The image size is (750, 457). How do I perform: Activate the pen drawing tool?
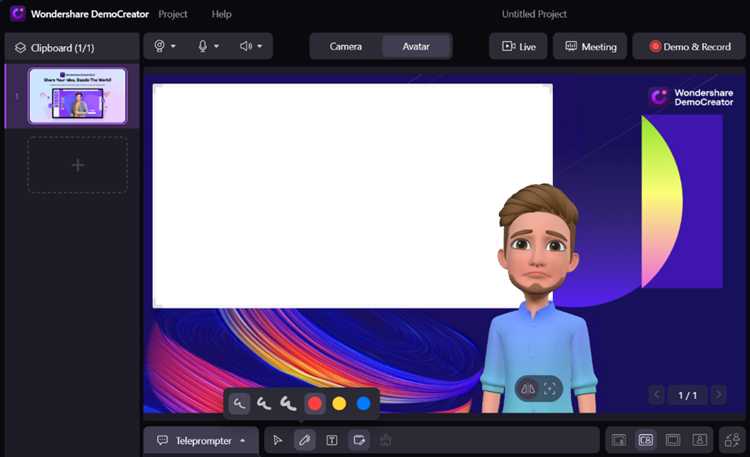coord(305,440)
